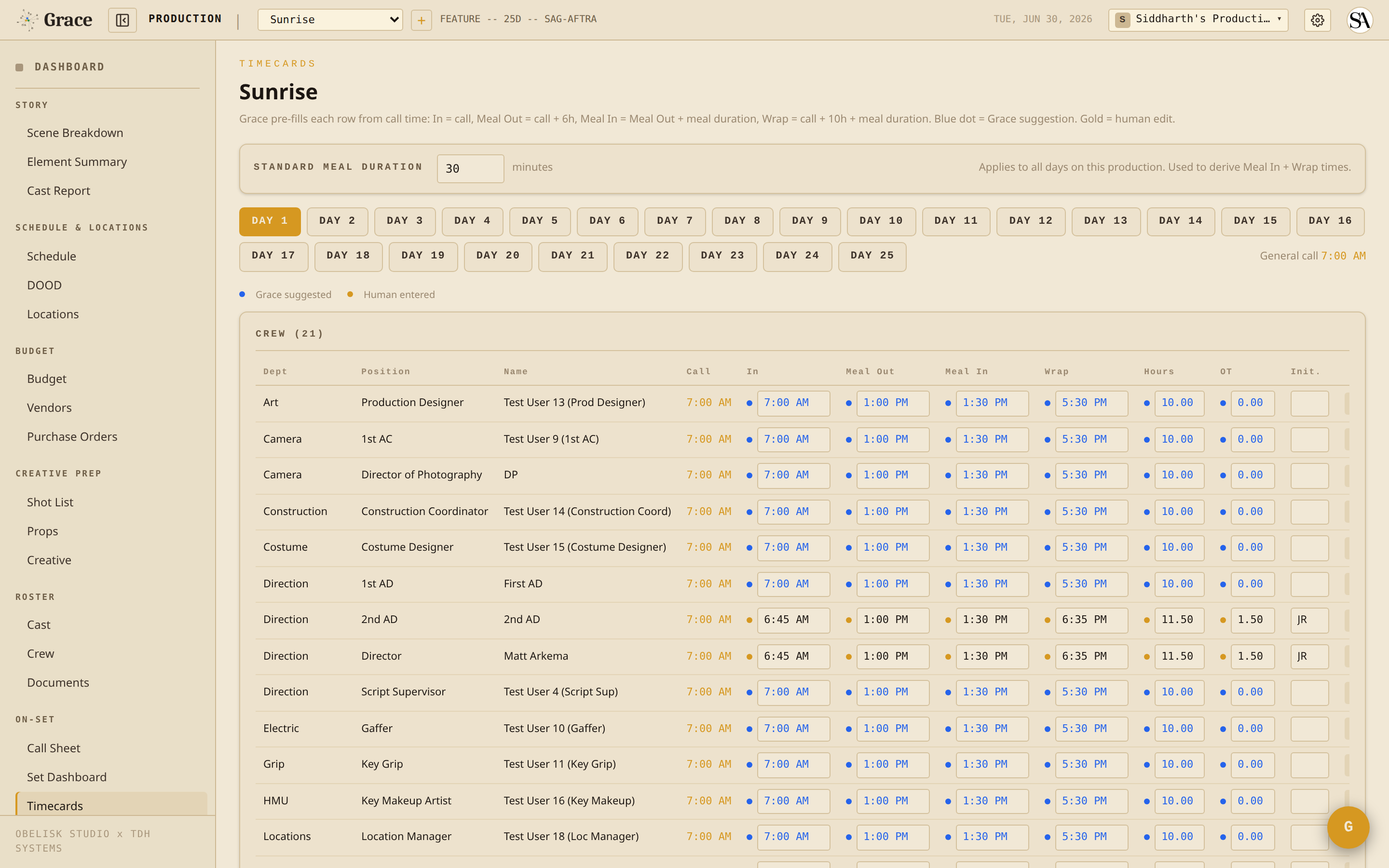Open Crew roster page
The width and height of the screenshot is (1389, 868).
41,654
